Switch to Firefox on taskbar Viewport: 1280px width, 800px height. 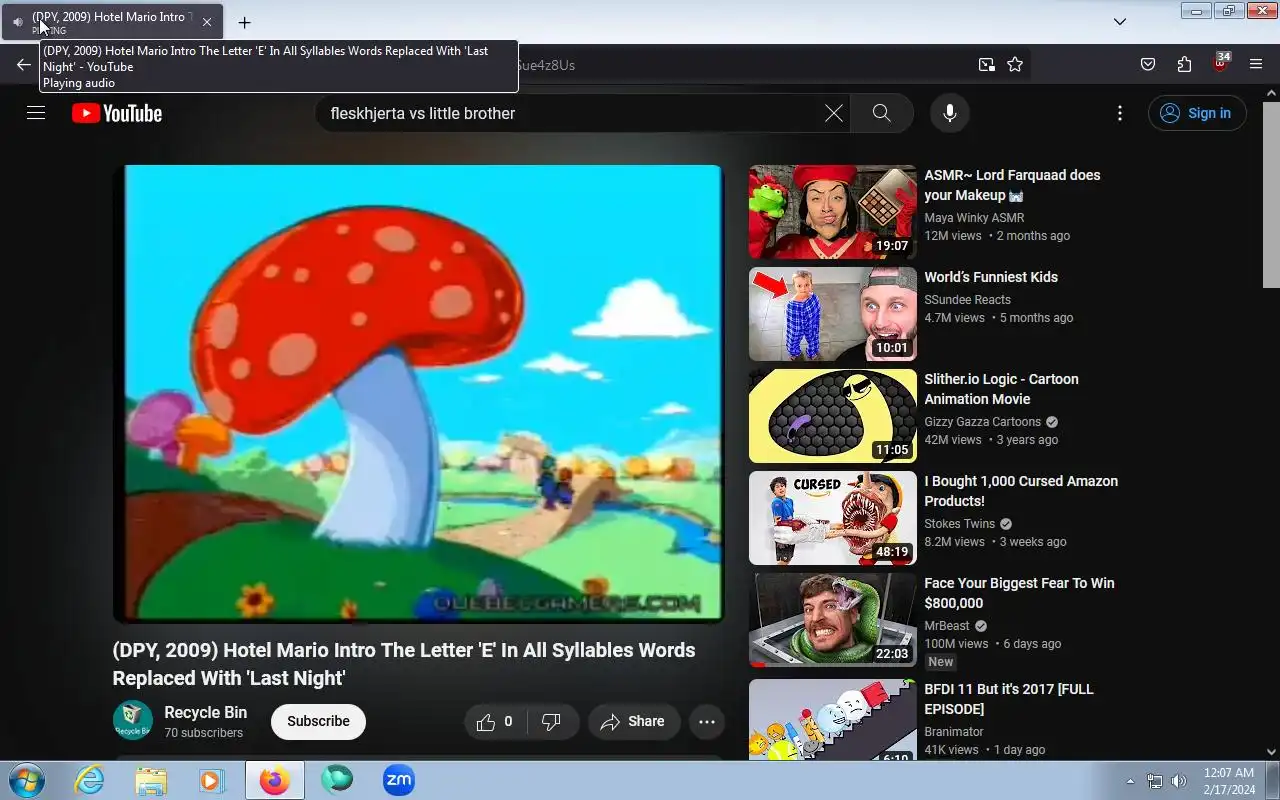(274, 780)
